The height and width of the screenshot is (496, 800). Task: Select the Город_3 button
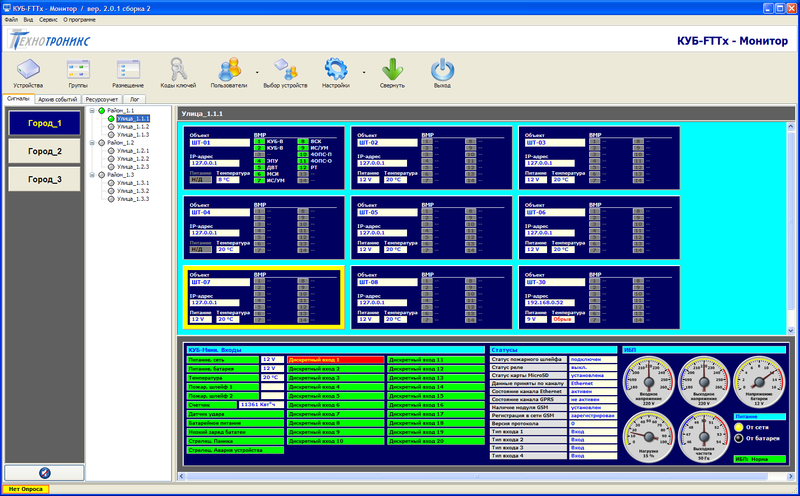coord(44,179)
